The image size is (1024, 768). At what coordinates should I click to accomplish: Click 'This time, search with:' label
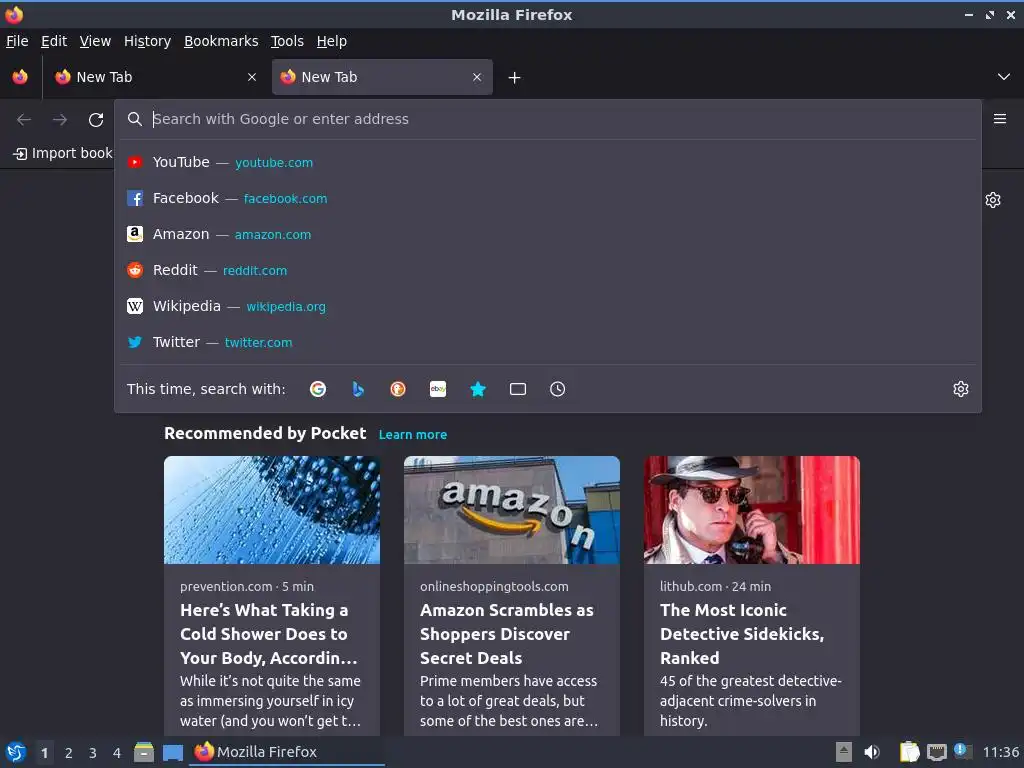click(206, 389)
